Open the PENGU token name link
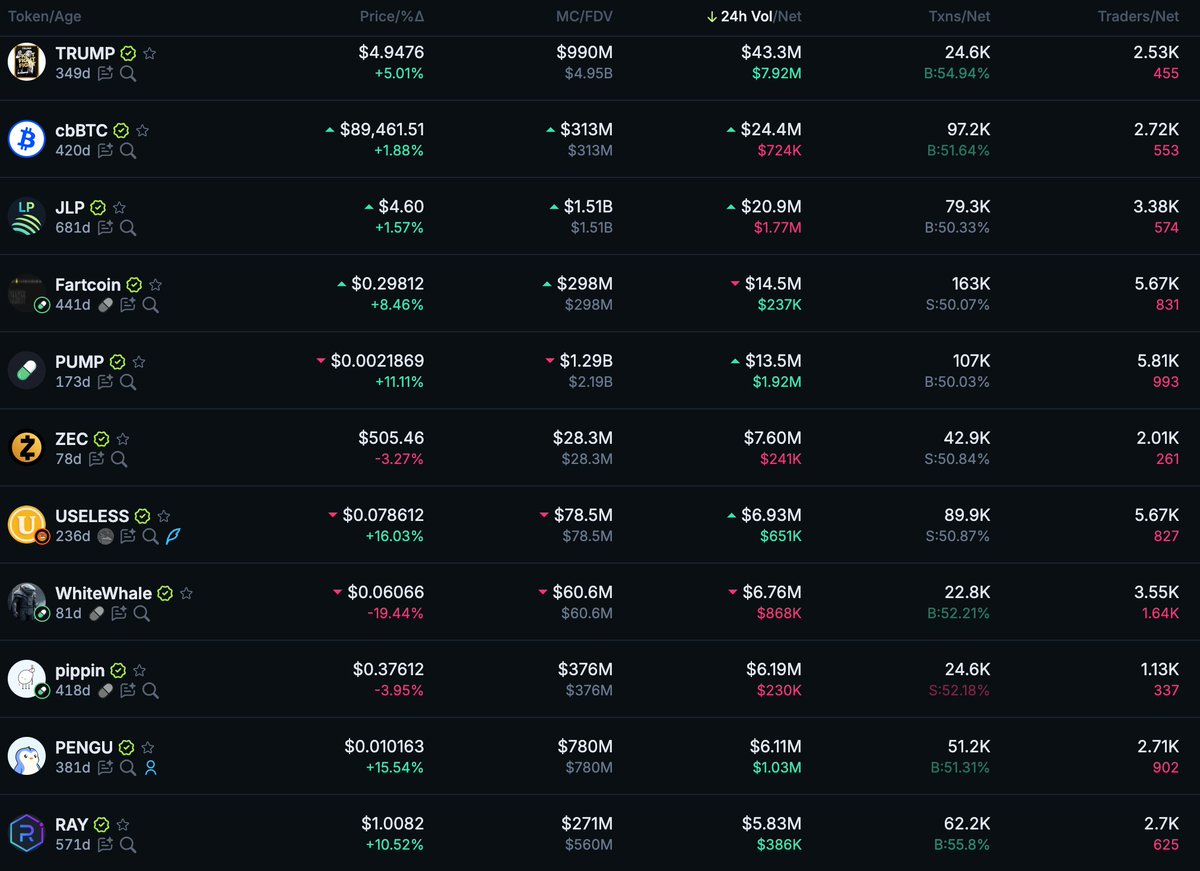The height and width of the screenshot is (871, 1200). point(84,747)
